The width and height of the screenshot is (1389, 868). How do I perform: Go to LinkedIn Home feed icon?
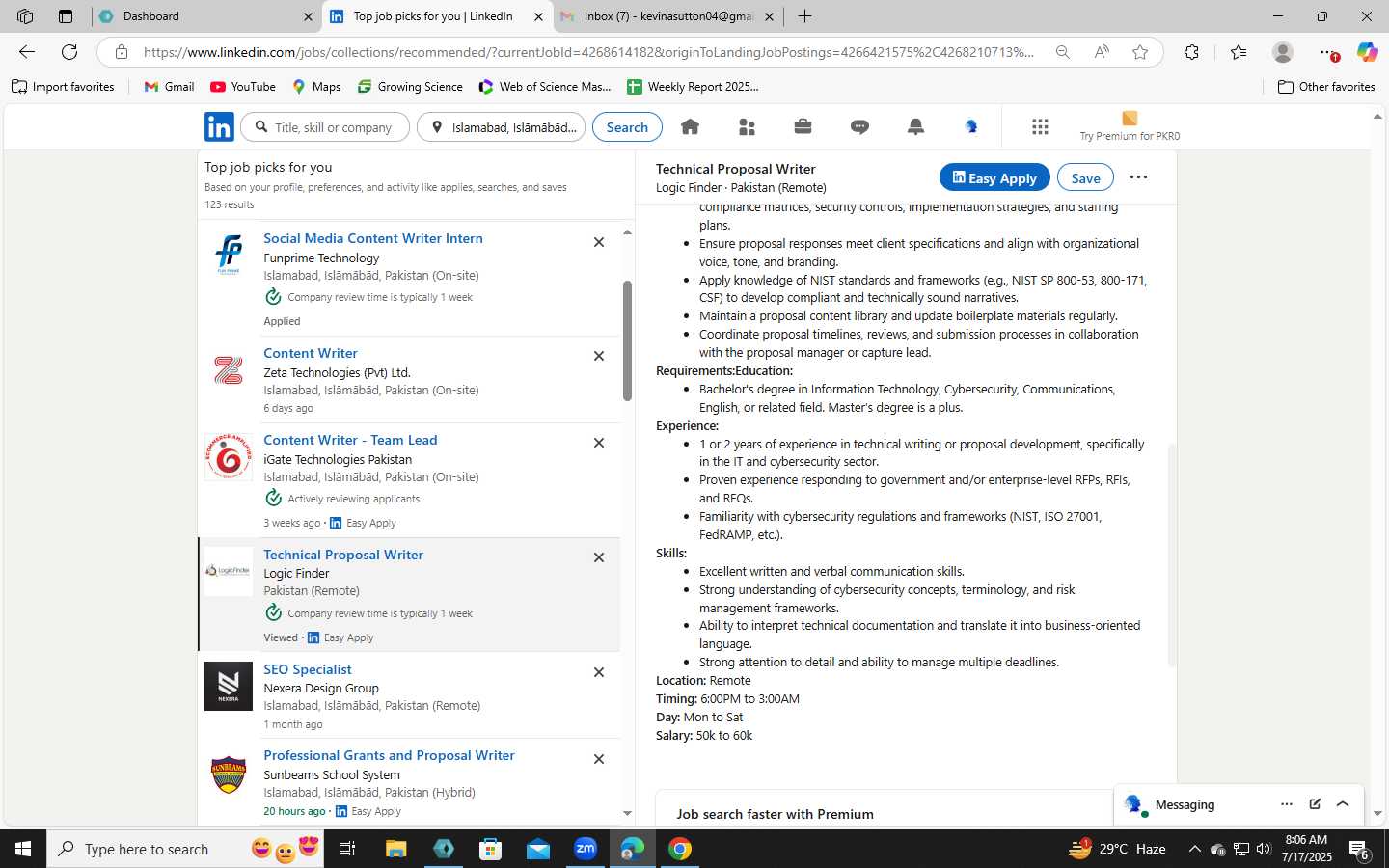690,126
